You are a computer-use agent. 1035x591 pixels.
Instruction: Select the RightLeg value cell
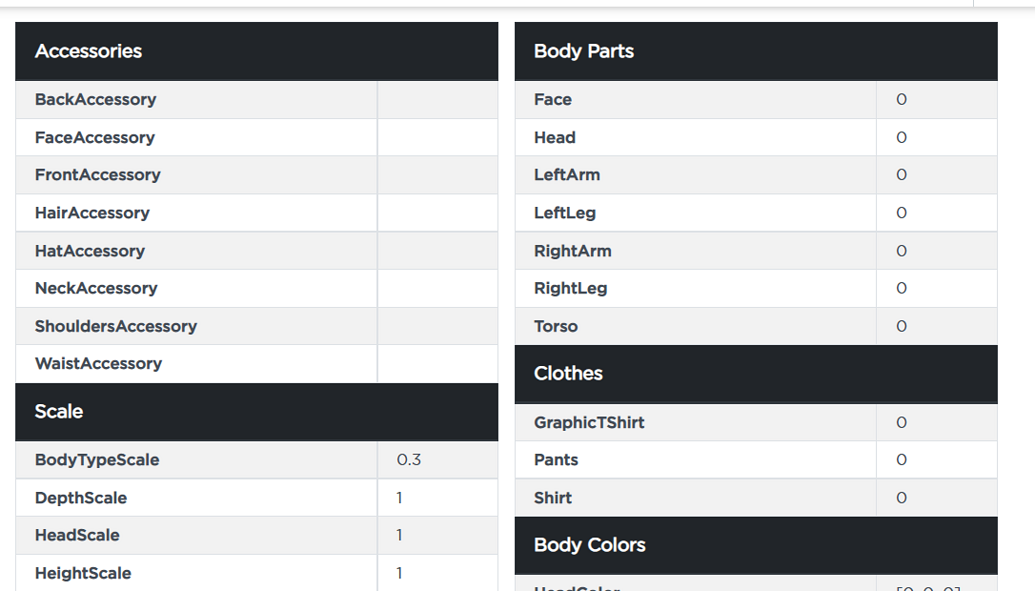[x=937, y=289]
